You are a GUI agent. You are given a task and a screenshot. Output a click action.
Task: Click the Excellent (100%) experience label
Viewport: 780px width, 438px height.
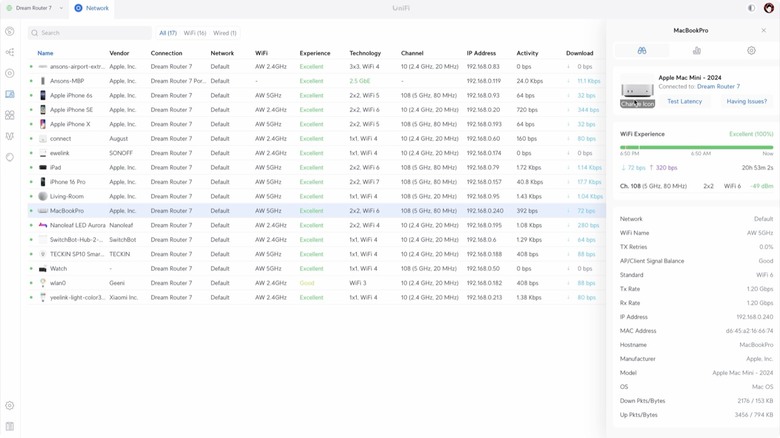point(751,134)
